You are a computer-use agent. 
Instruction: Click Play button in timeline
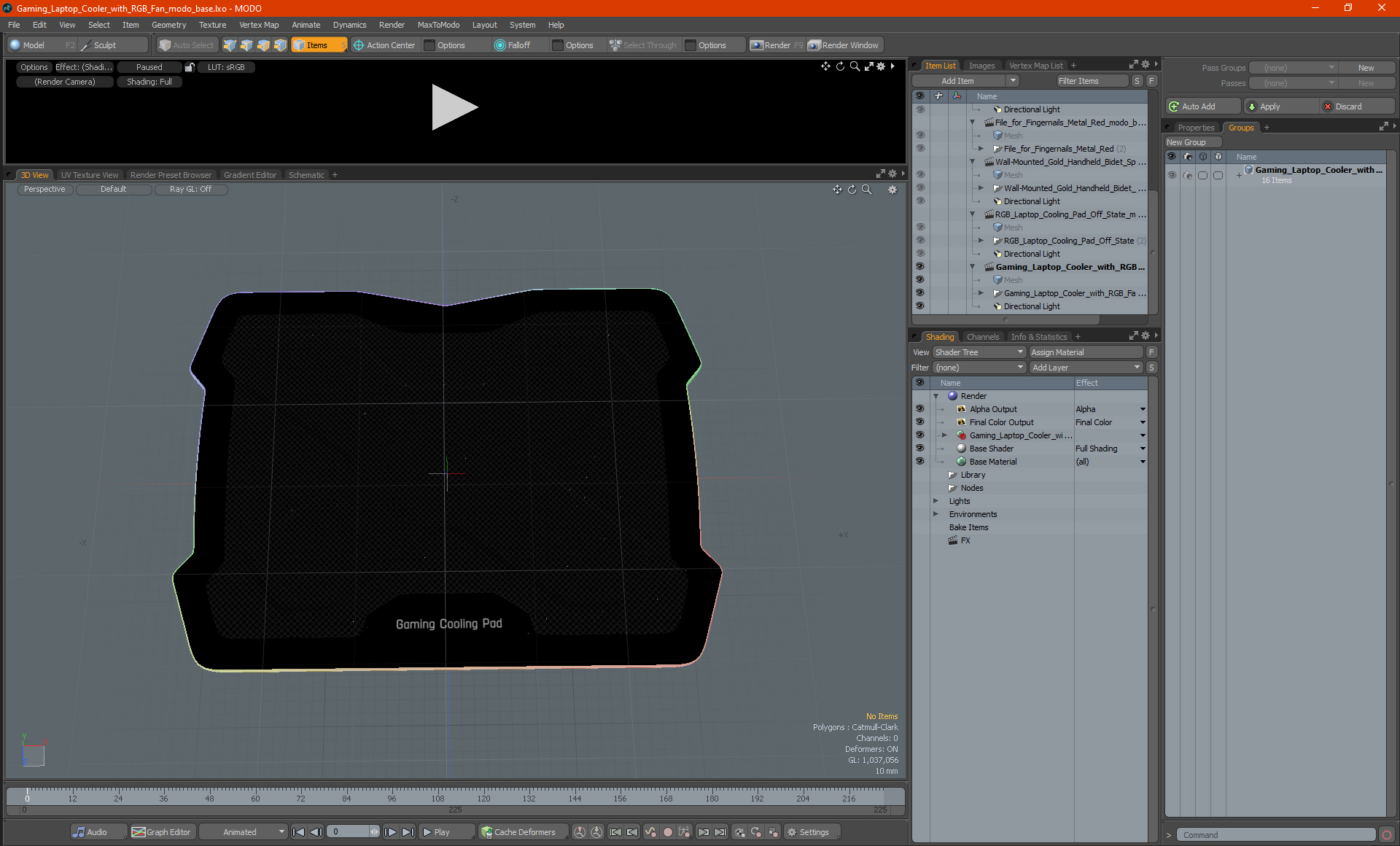tap(446, 832)
